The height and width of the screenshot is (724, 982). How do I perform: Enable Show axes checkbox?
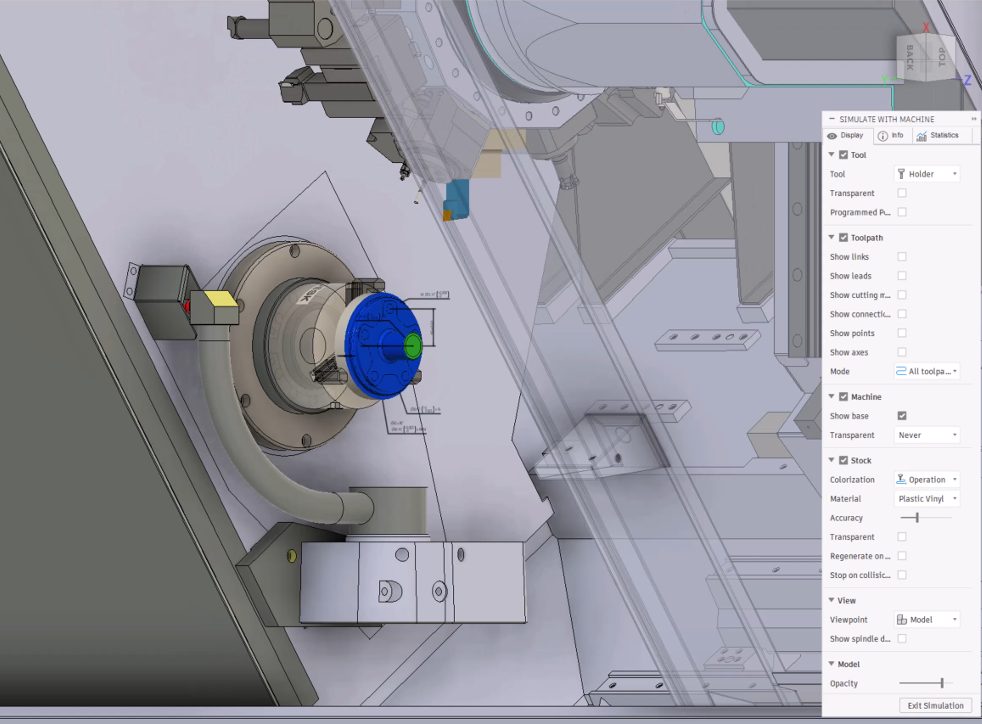coord(902,352)
